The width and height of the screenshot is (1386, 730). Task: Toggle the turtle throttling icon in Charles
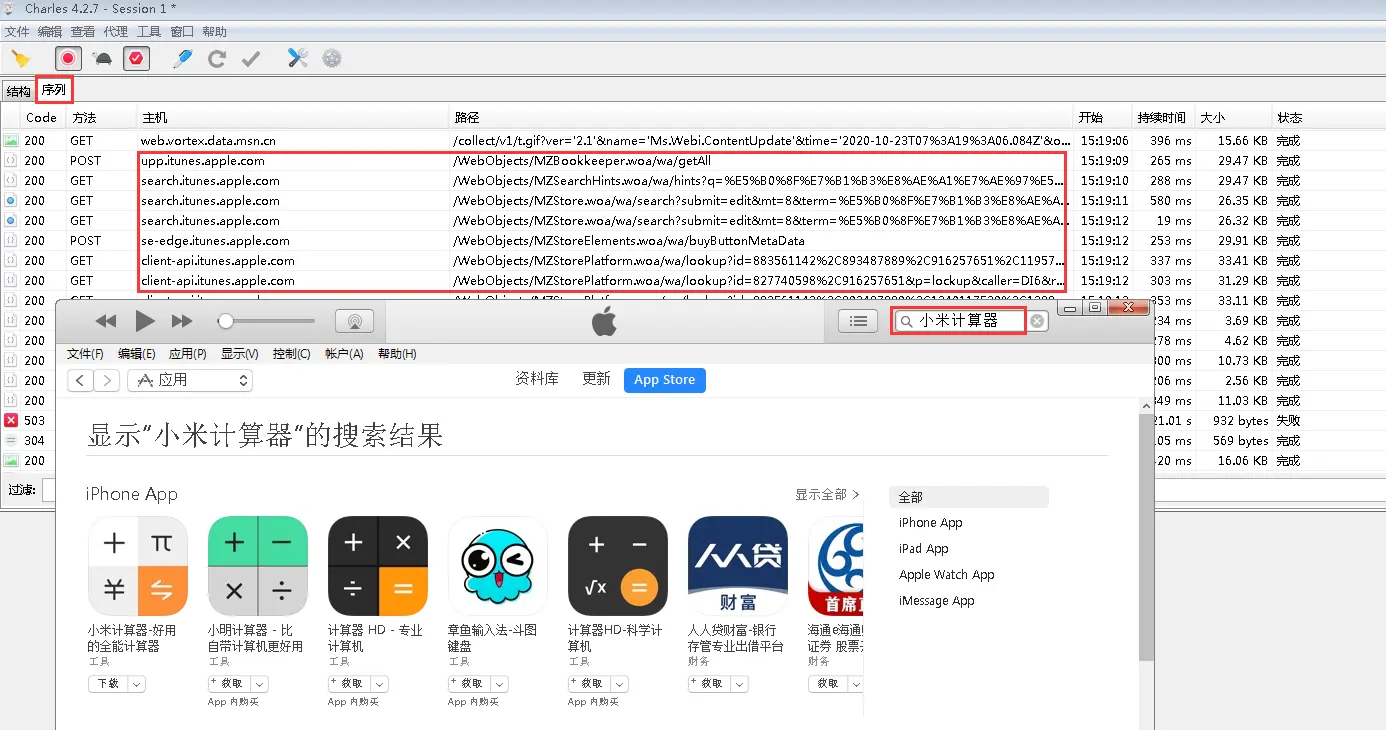click(x=102, y=59)
